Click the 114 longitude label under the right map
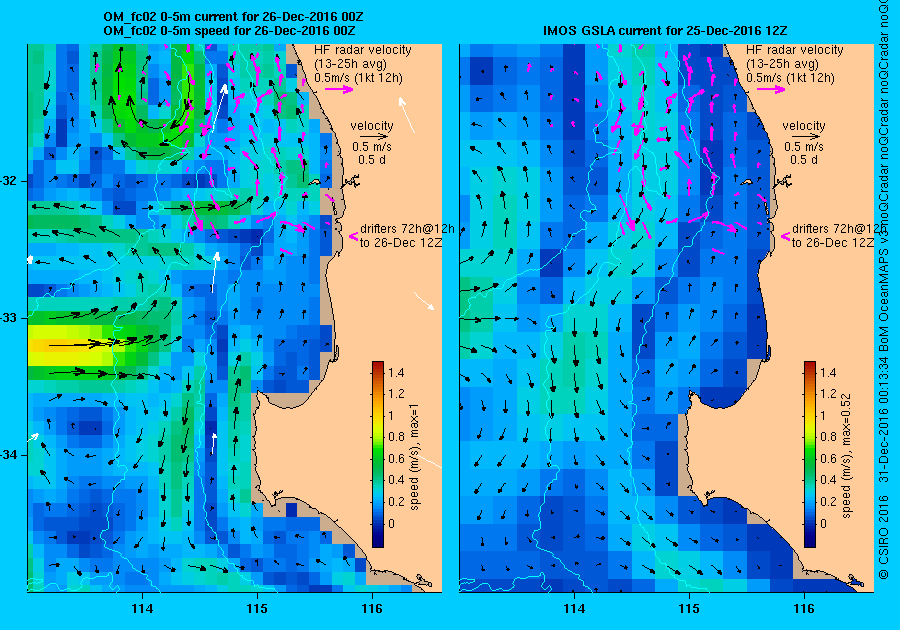900x630 pixels. [575, 609]
